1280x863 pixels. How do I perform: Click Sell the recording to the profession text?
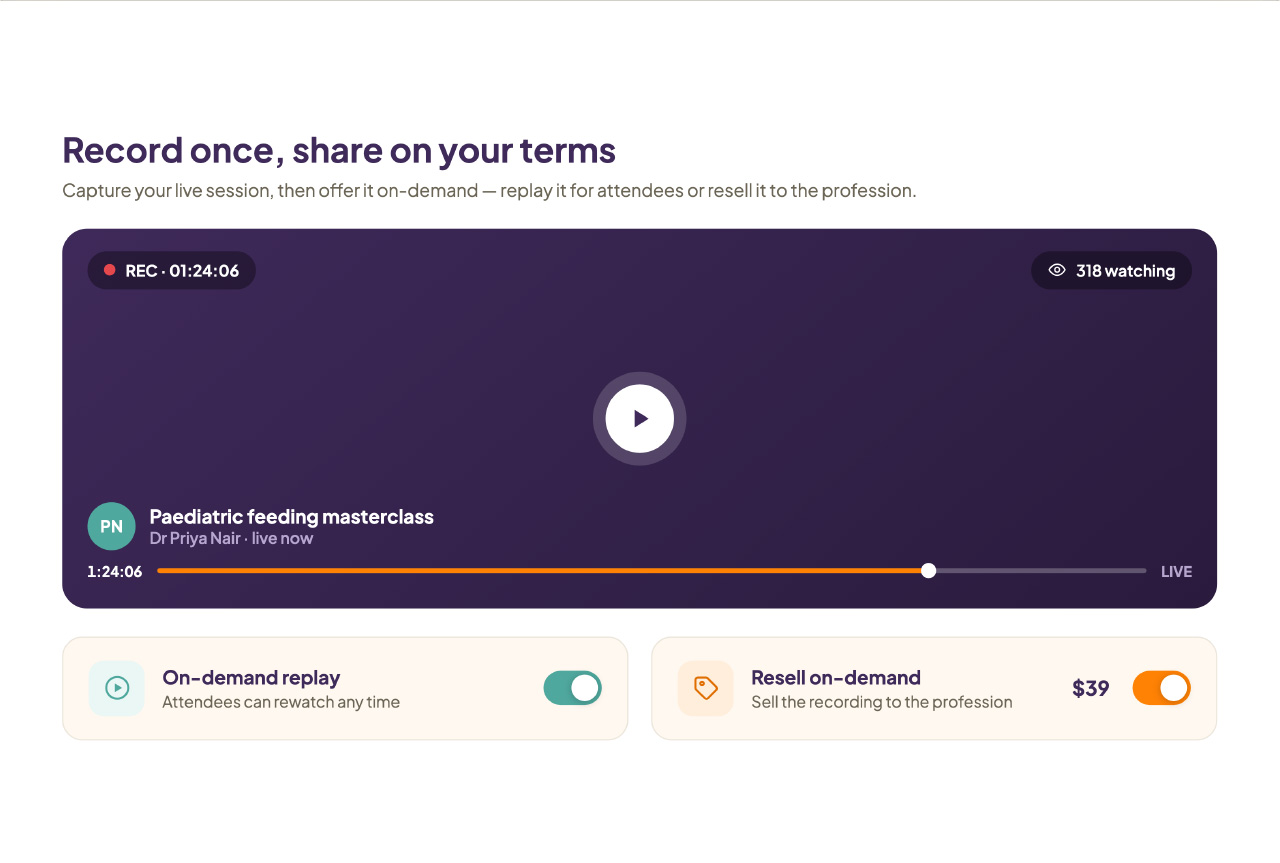coord(882,702)
